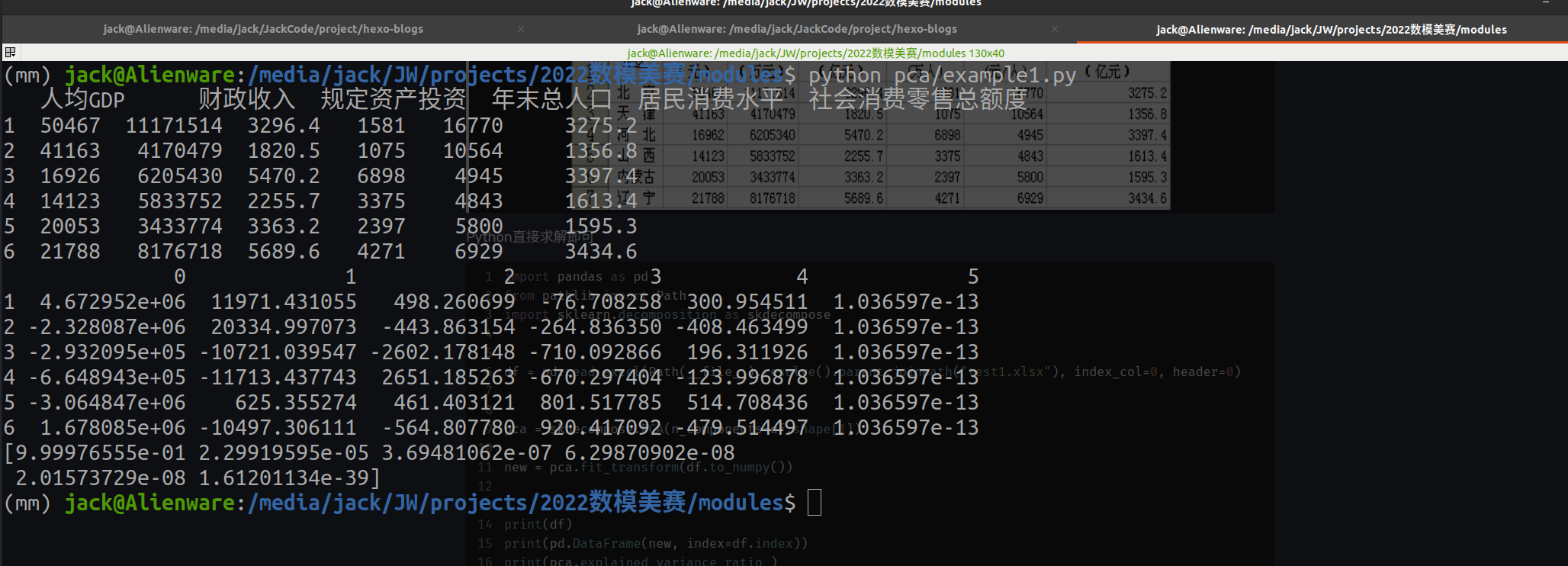Click the variance ratio '6.29870902e-08'
The width and height of the screenshot is (1568, 566).
(650, 452)
